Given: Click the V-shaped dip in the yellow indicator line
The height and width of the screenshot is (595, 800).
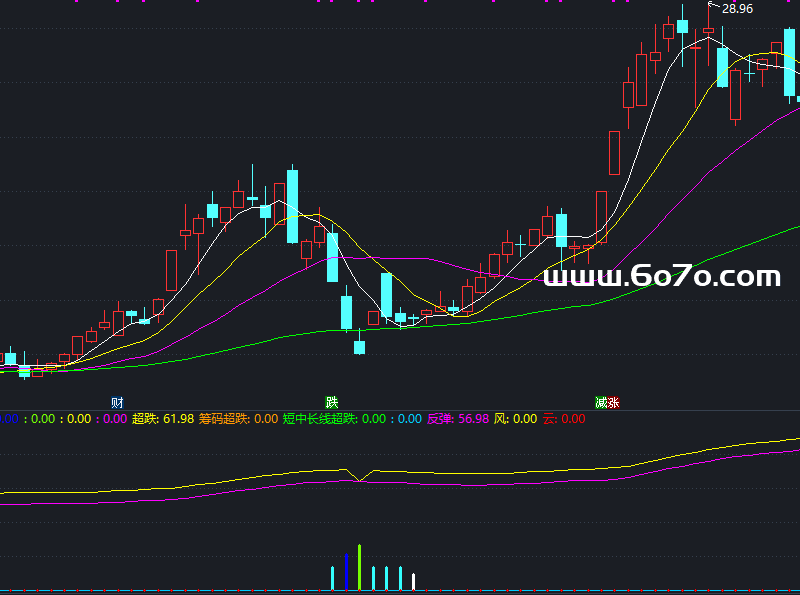Looking at the screenshot, I should point(360,478).
